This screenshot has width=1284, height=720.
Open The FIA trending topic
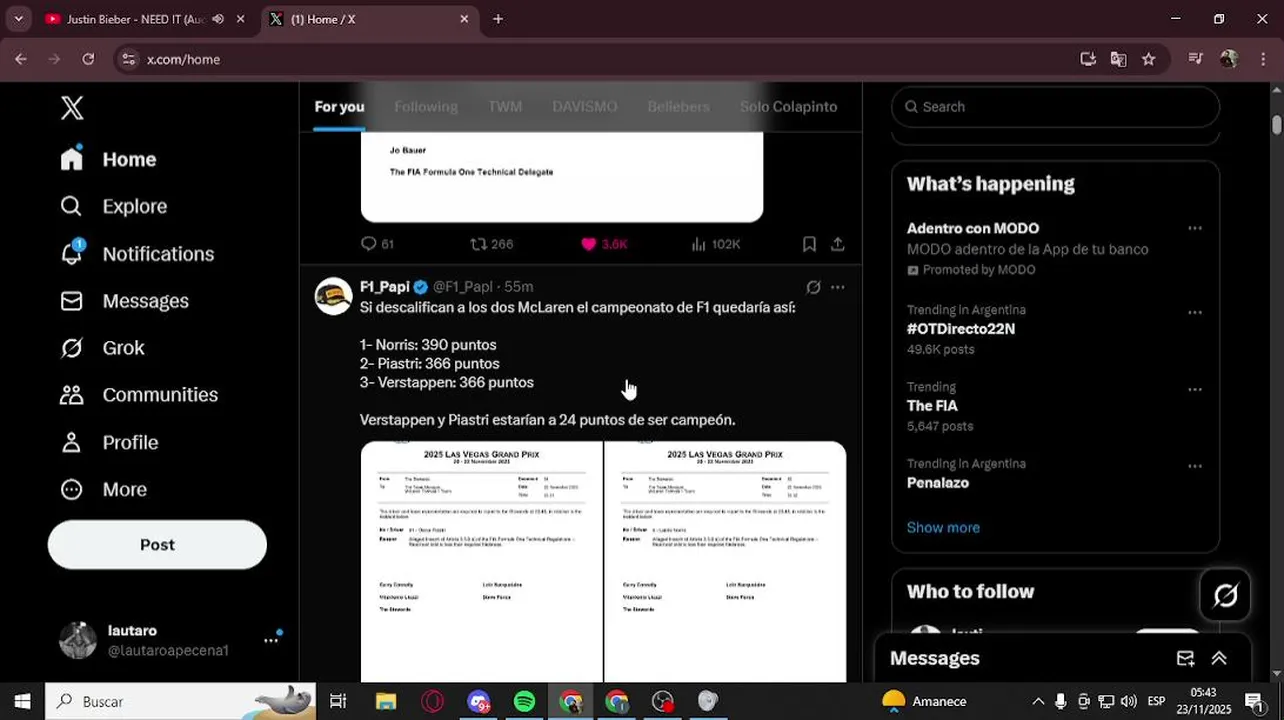coord(932,406)
